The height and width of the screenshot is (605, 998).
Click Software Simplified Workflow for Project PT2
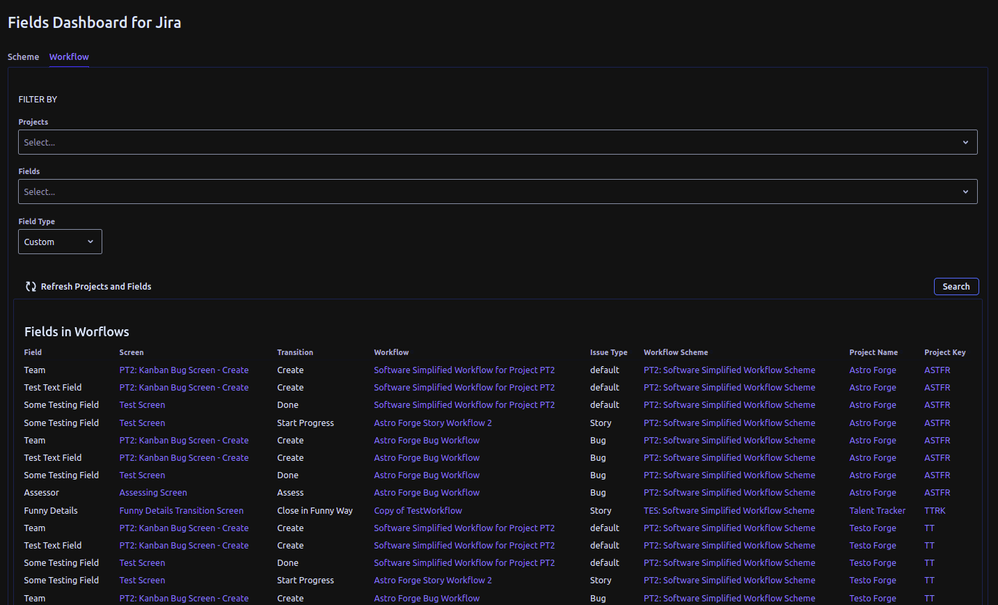[464, 370]
